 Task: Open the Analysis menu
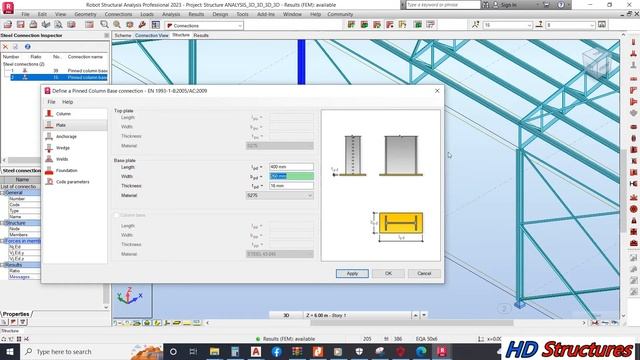(171, 14)
